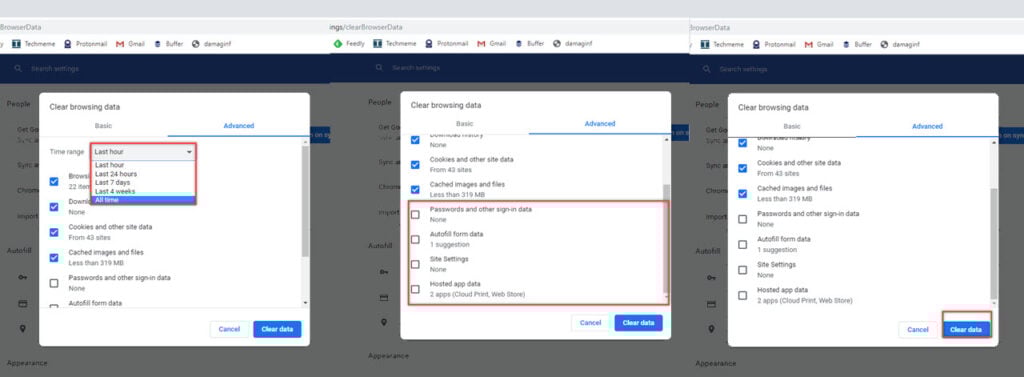Open Gmail bookmark in the left screenshot

pos(131,44)
